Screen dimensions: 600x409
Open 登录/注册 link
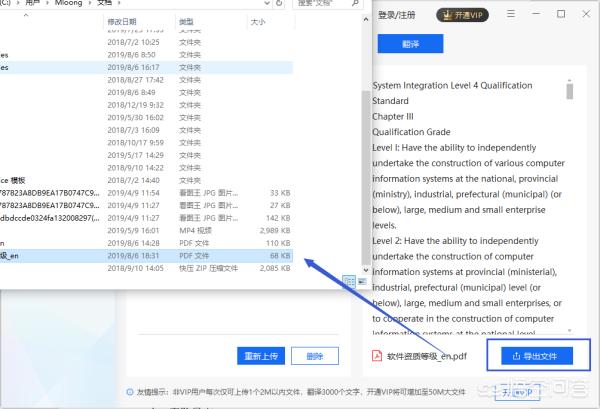(396, 15)
